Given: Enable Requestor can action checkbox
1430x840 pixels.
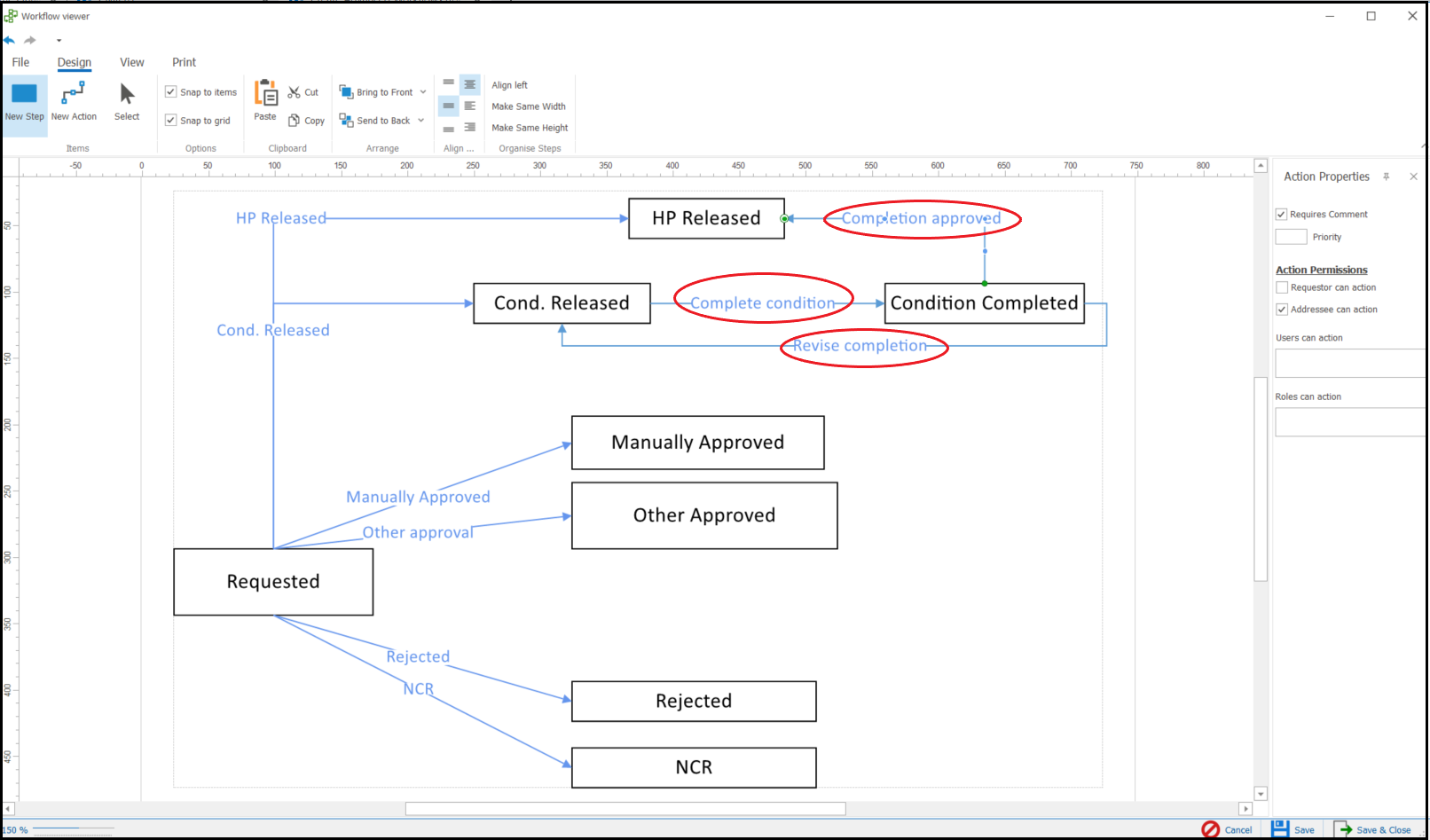Looking at the screenshot, I should coord(1282,287).
